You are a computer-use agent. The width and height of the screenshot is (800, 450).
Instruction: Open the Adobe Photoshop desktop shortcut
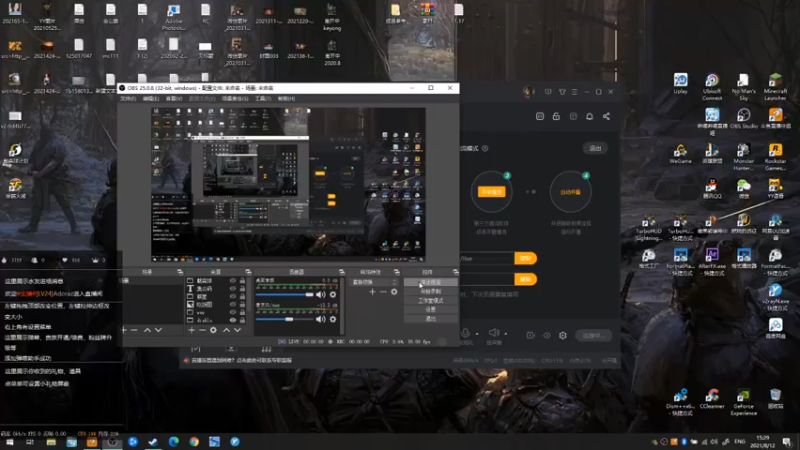(173, 17)
